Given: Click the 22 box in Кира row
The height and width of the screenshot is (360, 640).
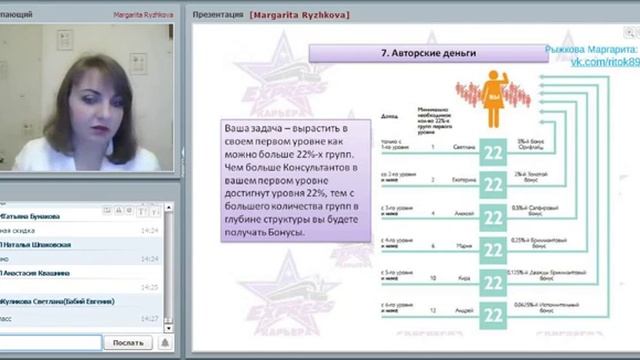Looking at the screenshot, I should pos(493,283).
